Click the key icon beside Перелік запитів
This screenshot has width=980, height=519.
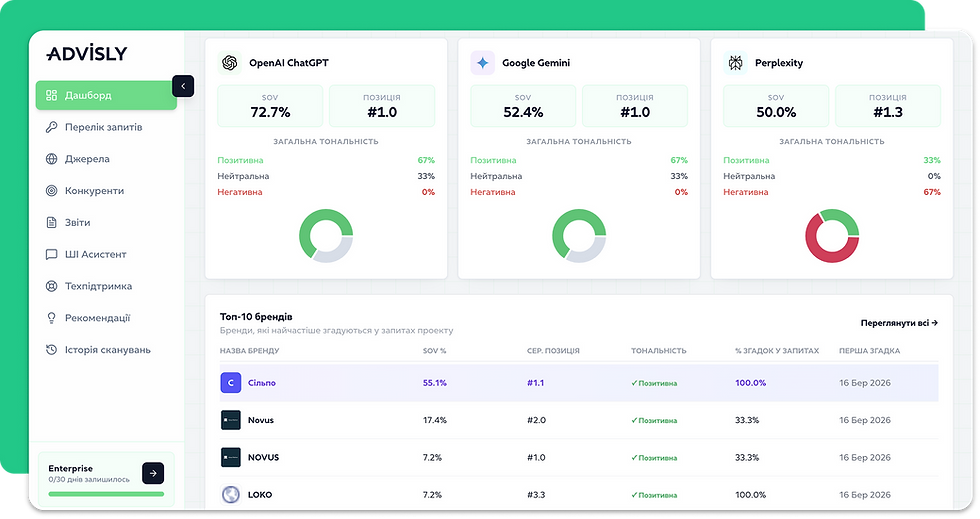[52, 127]
